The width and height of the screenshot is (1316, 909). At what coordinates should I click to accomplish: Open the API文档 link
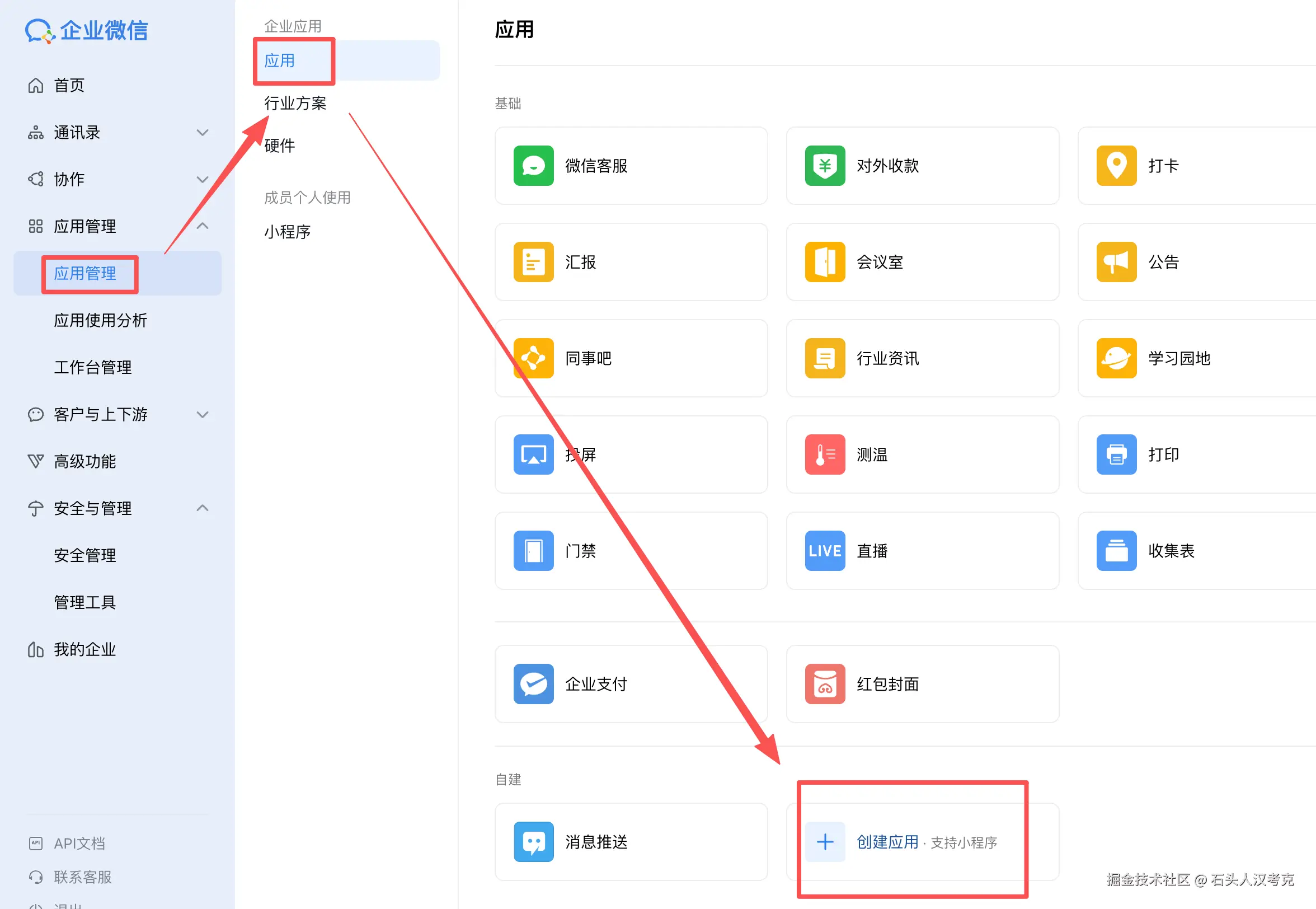coord(79,844)
